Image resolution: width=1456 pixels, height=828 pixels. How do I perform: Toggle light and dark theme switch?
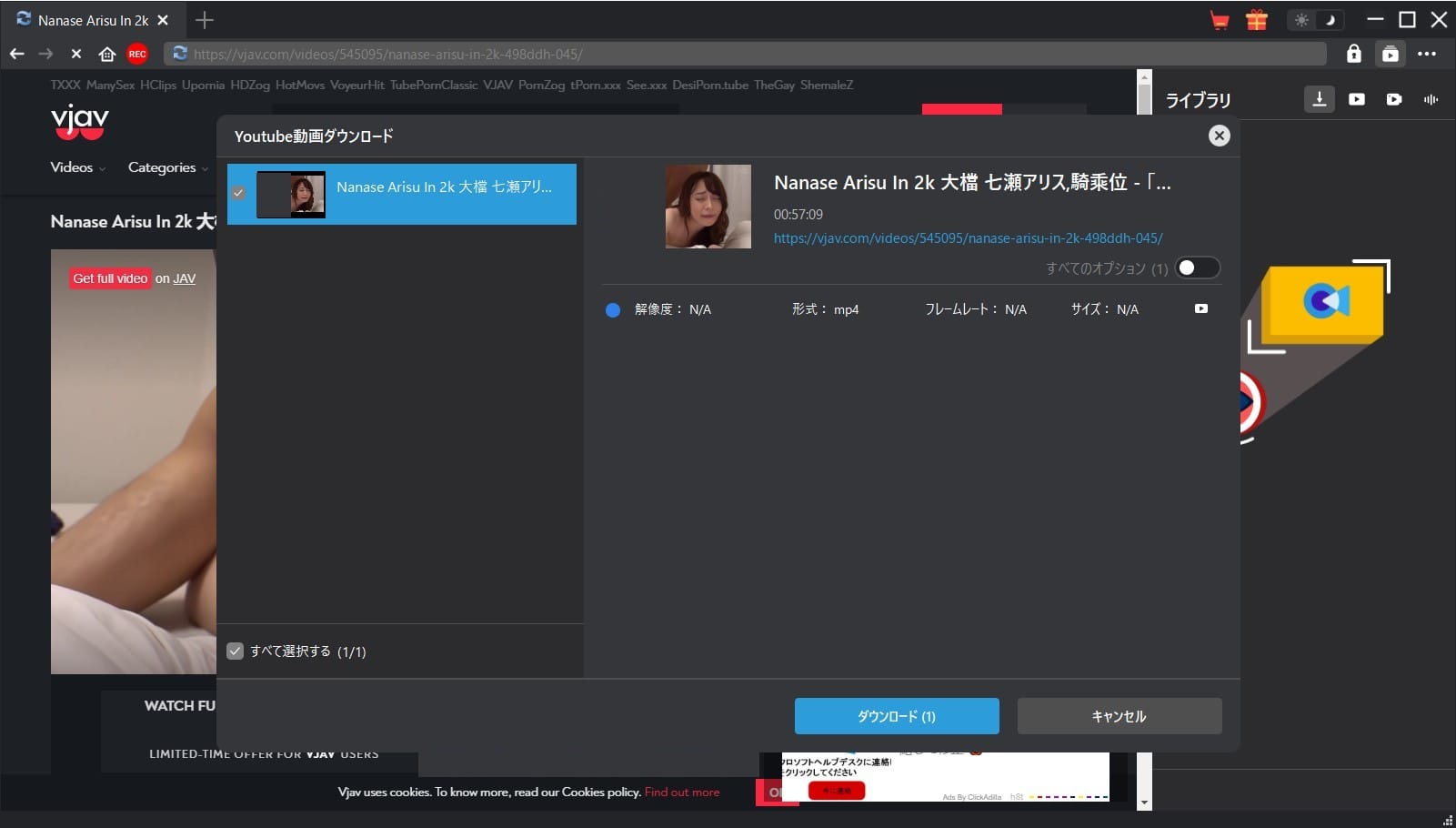1316,20
